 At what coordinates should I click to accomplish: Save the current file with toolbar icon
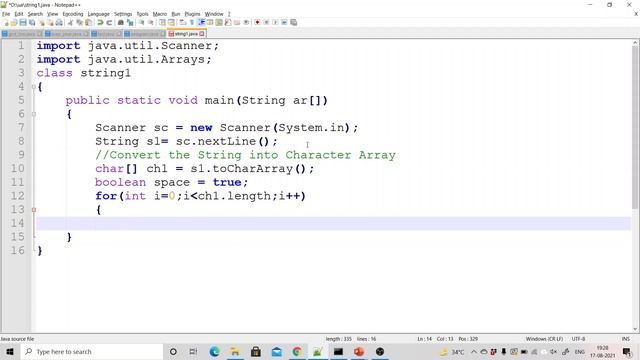coord(23,22)
